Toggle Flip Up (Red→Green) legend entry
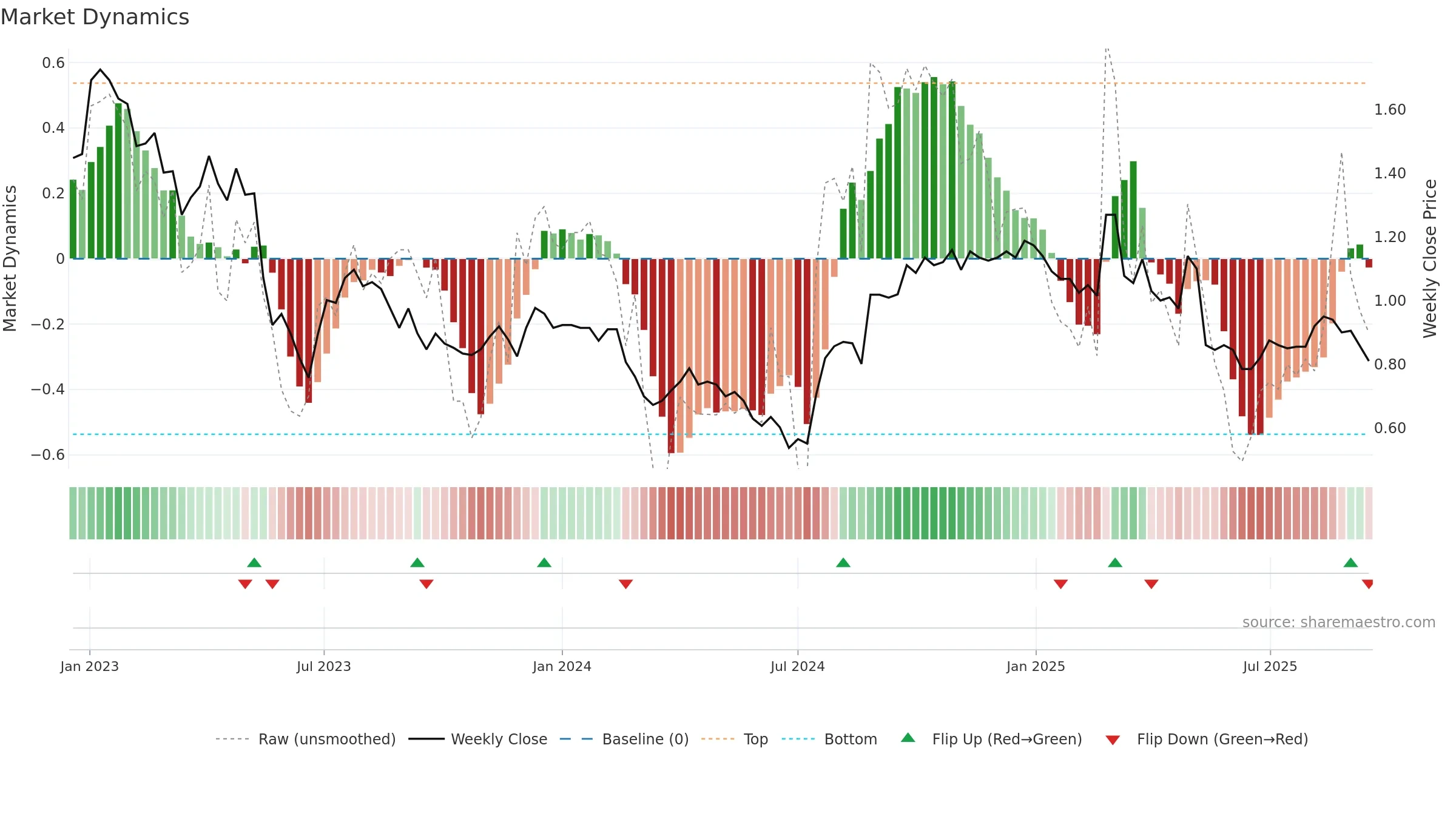Viewport: 1456px width, 819px height. click(991, 739)
